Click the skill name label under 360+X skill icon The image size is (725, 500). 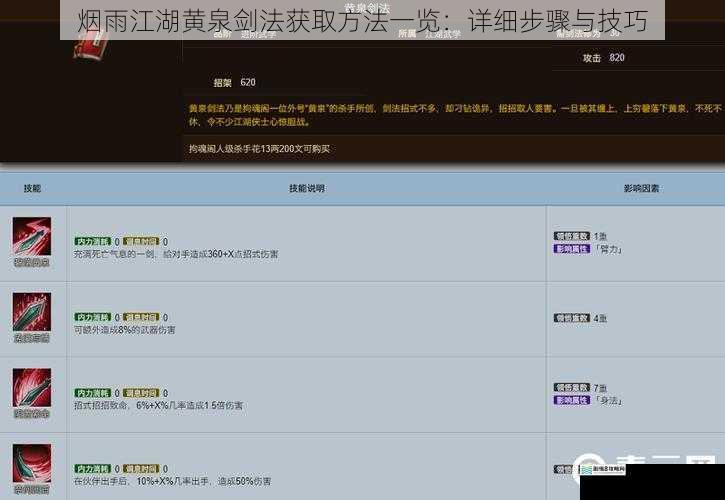click(x=32, y=262)
